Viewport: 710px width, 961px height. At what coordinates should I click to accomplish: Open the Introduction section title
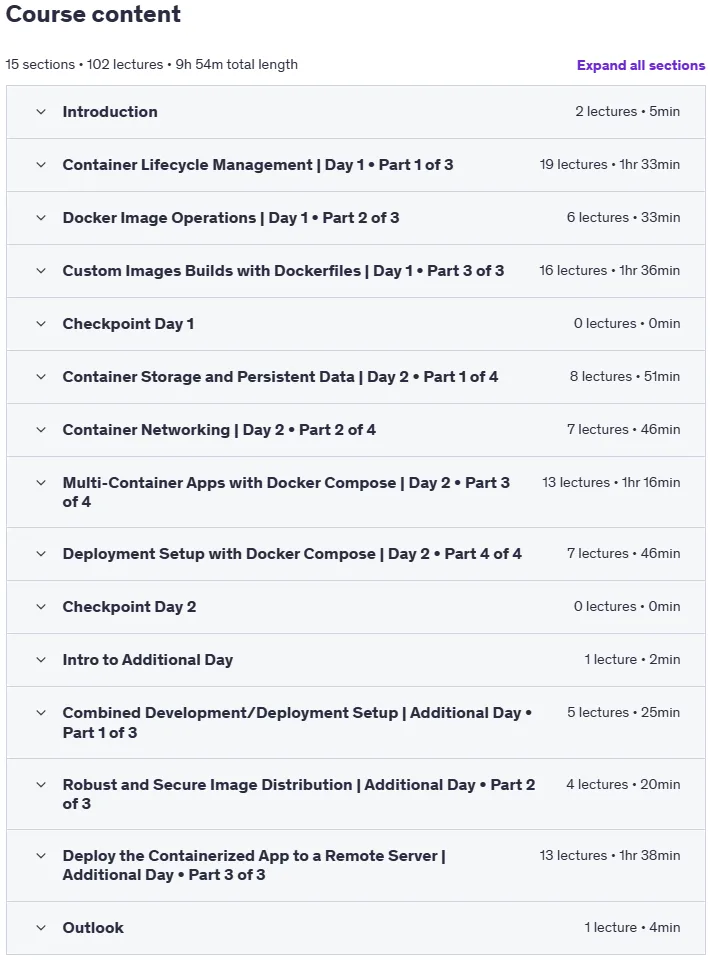coord(110,112)
